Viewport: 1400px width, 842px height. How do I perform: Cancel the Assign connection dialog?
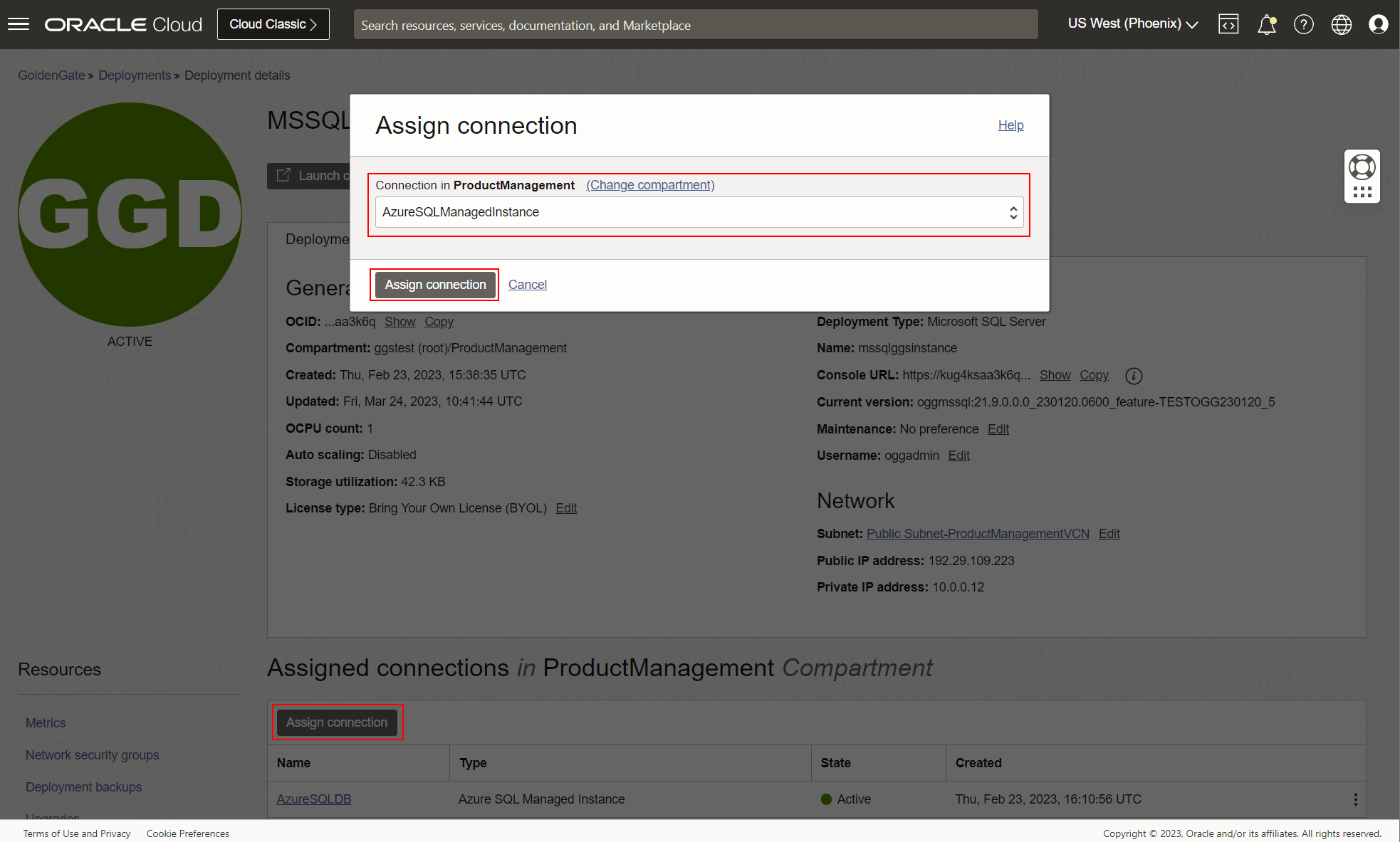pyautogui.click(x=527, y=285)
